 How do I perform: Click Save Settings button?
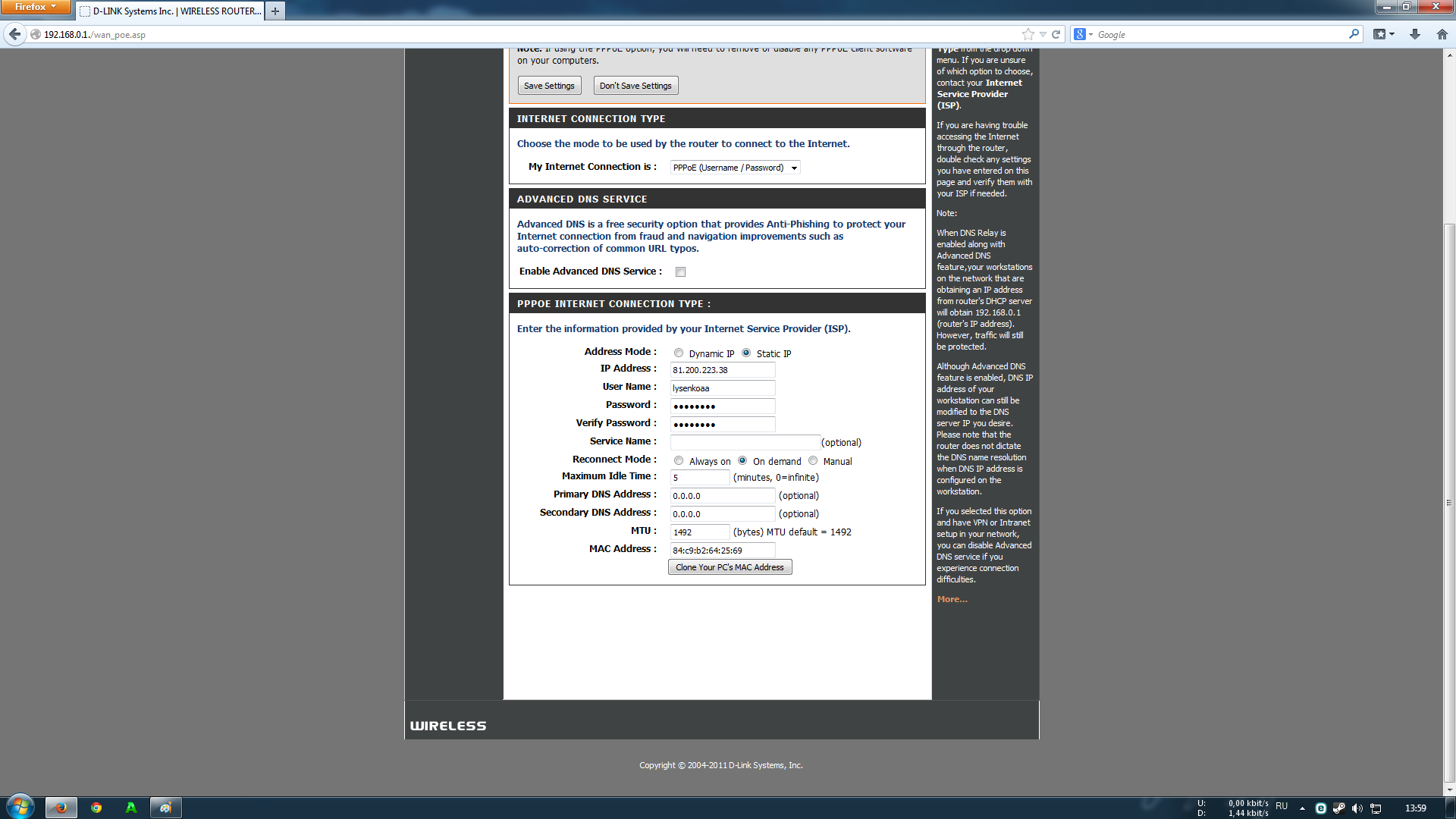pyautogui.click(x=549, y=86)
